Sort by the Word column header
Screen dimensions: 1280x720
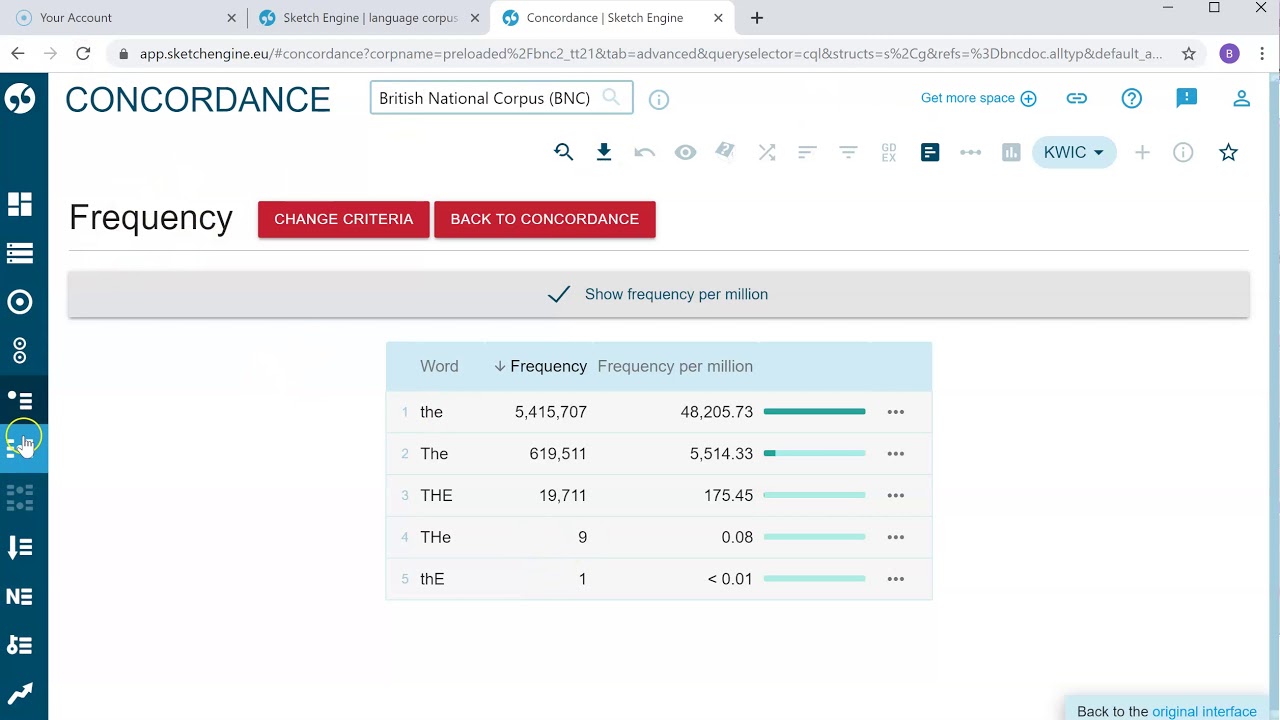coord(439,366)
